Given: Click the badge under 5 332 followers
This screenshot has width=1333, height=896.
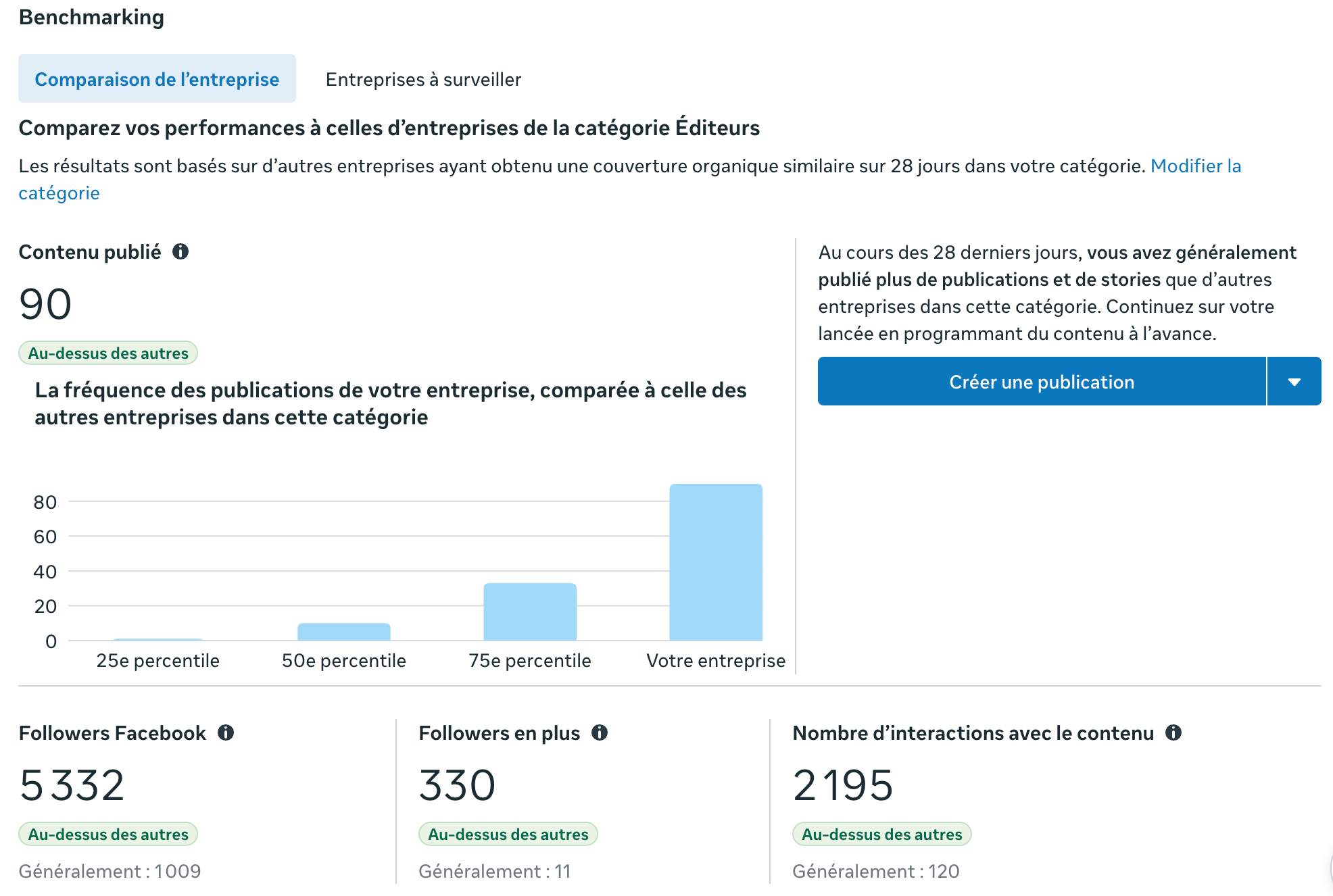Looking at the screenshot, I should pos(108,834).
